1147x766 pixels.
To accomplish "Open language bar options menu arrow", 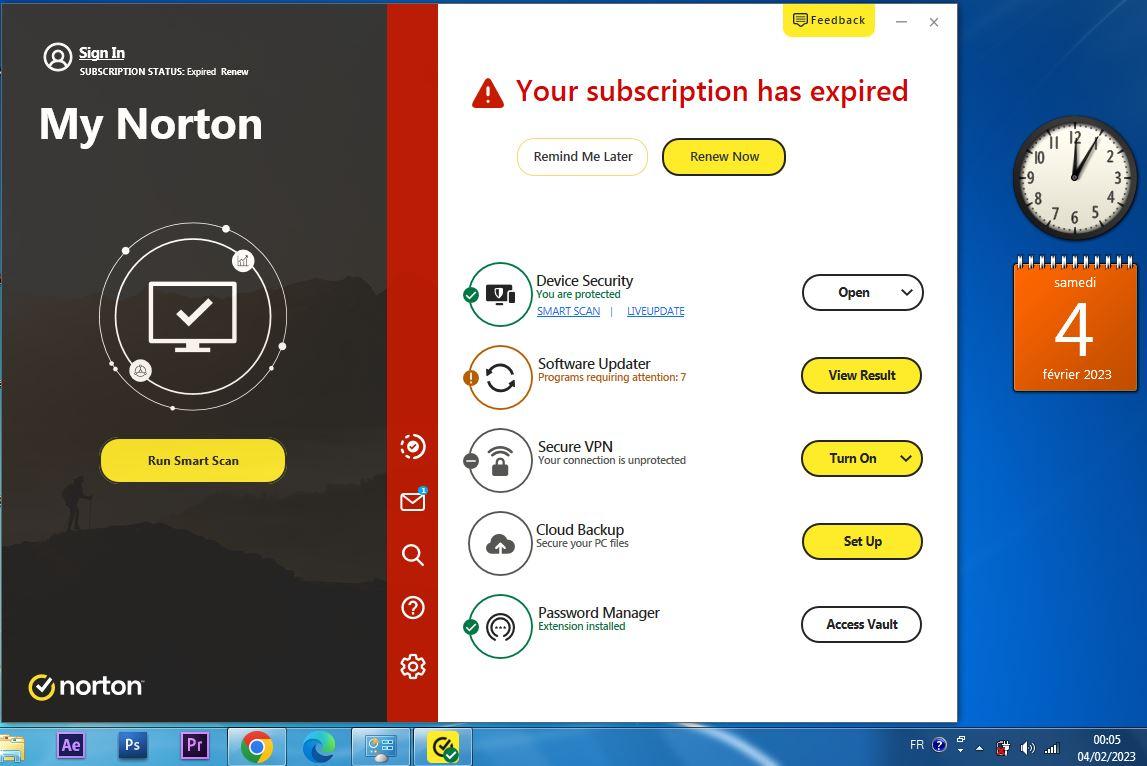I will point(960,751).
